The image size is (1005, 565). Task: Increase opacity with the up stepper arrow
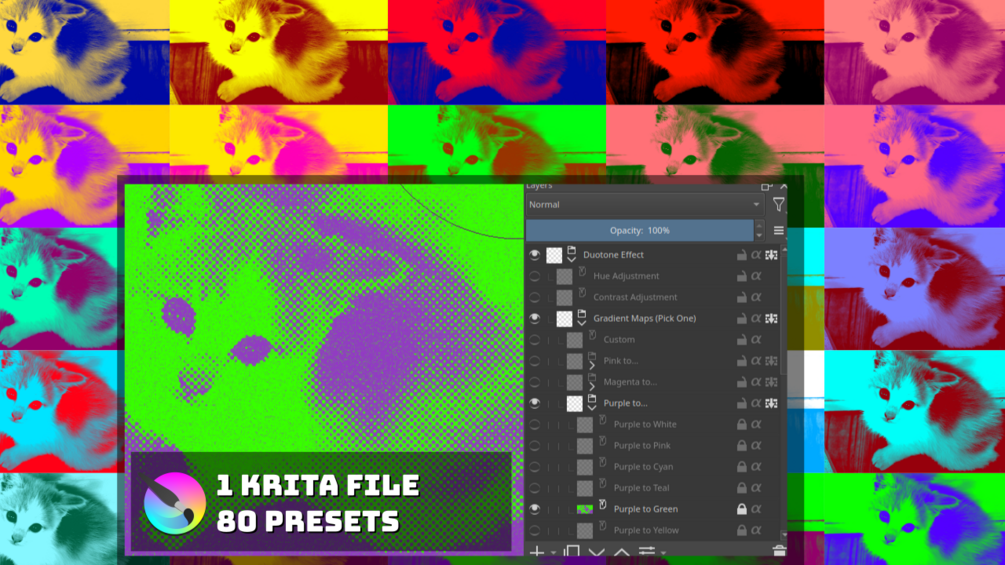[760, 226]
